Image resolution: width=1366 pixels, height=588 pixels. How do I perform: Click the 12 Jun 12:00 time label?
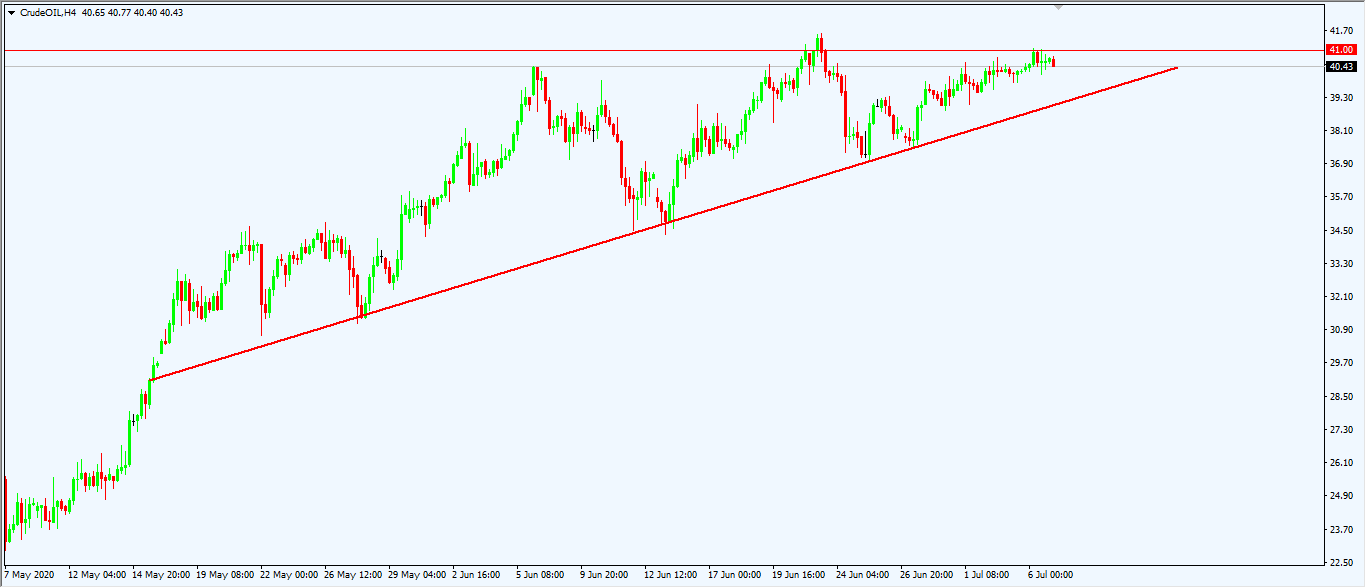pos(673,575)
